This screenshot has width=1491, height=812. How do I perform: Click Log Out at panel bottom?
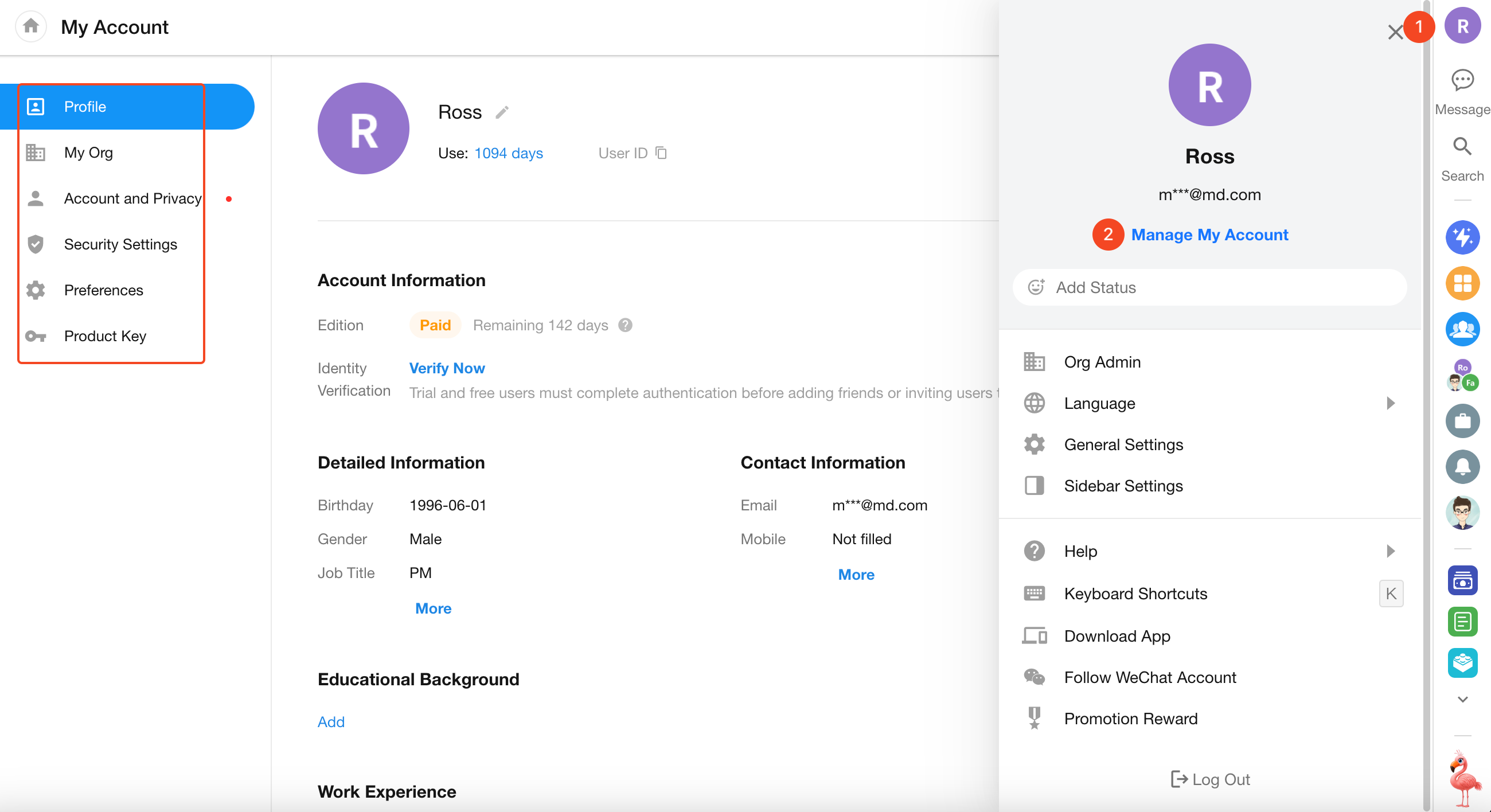point(1209,779)
